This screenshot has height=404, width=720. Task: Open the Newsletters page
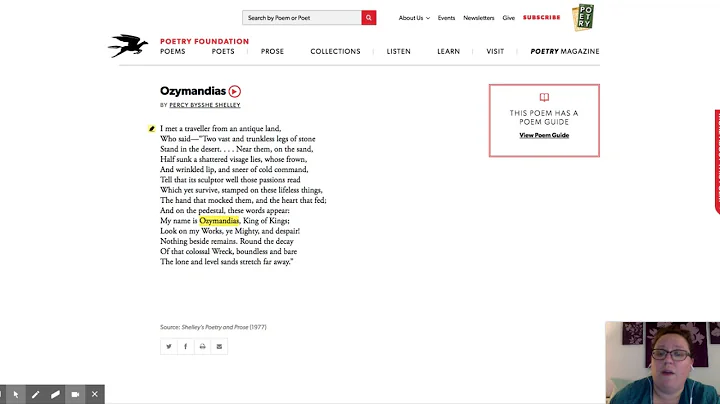point(478,18)
